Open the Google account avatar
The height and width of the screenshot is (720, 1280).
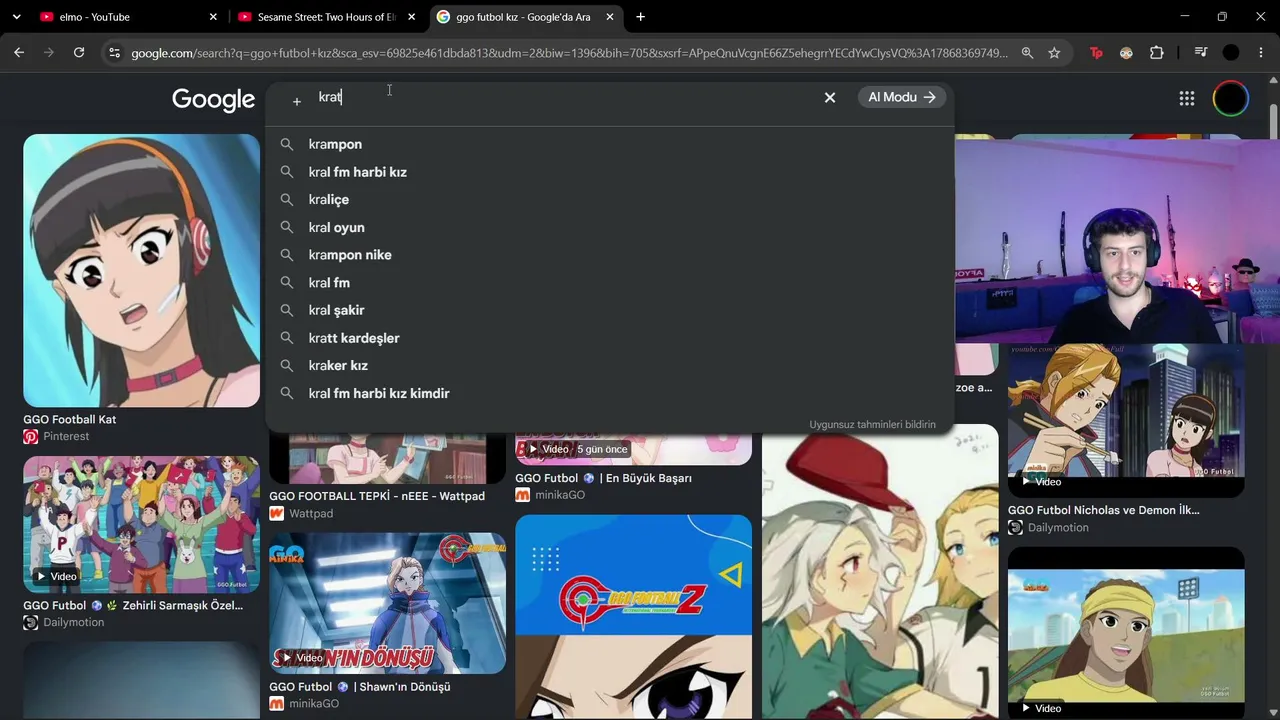[1231, 98]
